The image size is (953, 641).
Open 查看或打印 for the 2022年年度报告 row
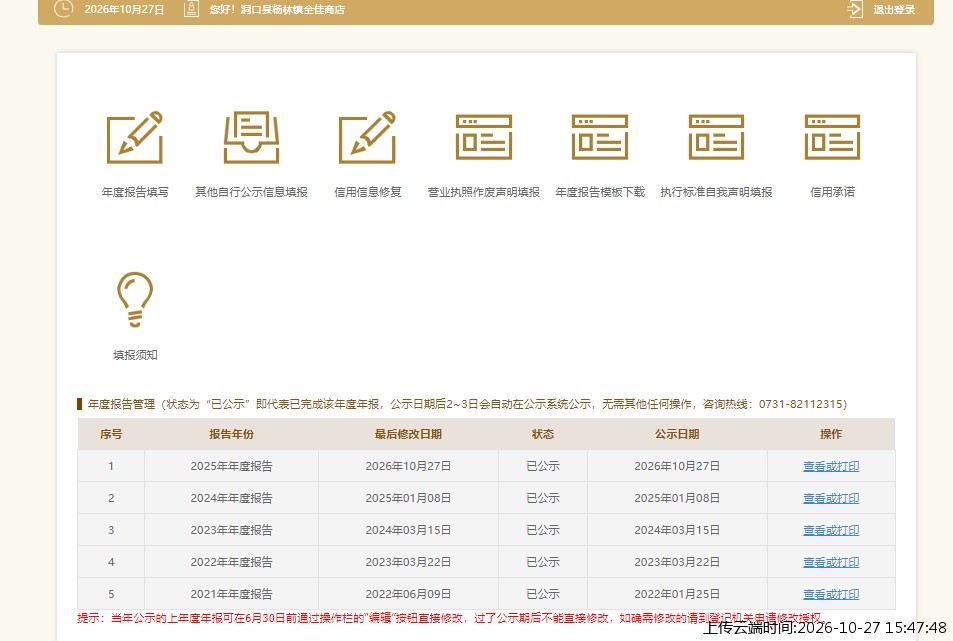pyautogui.click(x=831, y=562)
